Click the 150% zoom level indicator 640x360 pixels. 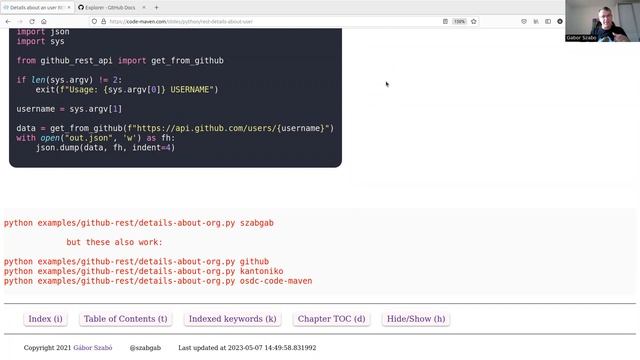[459, 21]
